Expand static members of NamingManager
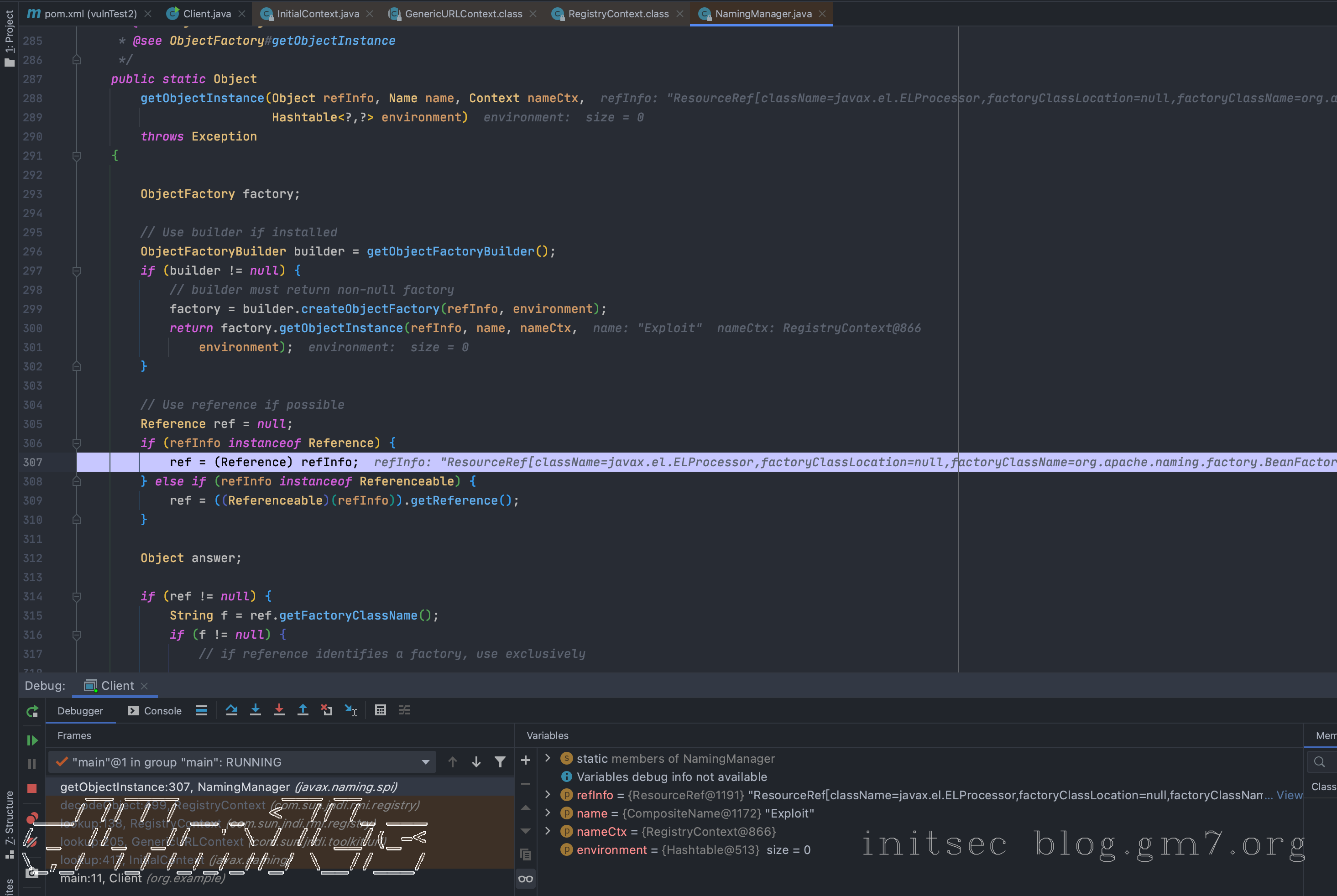The height and width of the screenshot is (896, 1337). coord(548,758)
